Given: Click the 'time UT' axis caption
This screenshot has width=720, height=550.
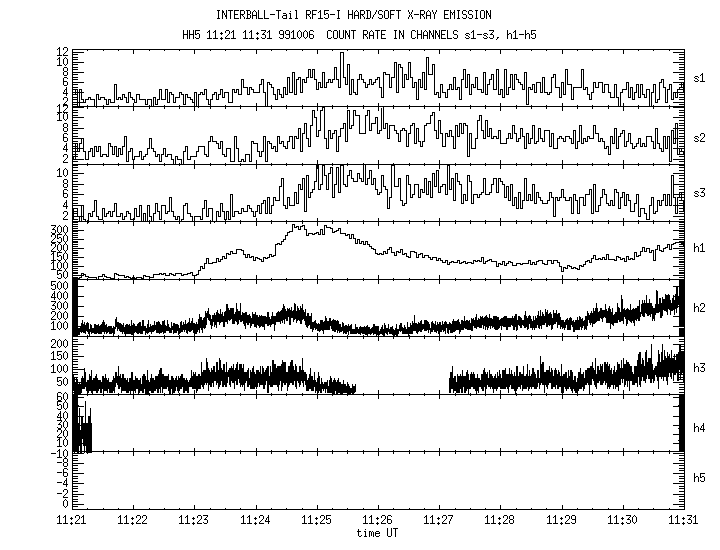Looking at the screenshot, I should pos(377,533).
